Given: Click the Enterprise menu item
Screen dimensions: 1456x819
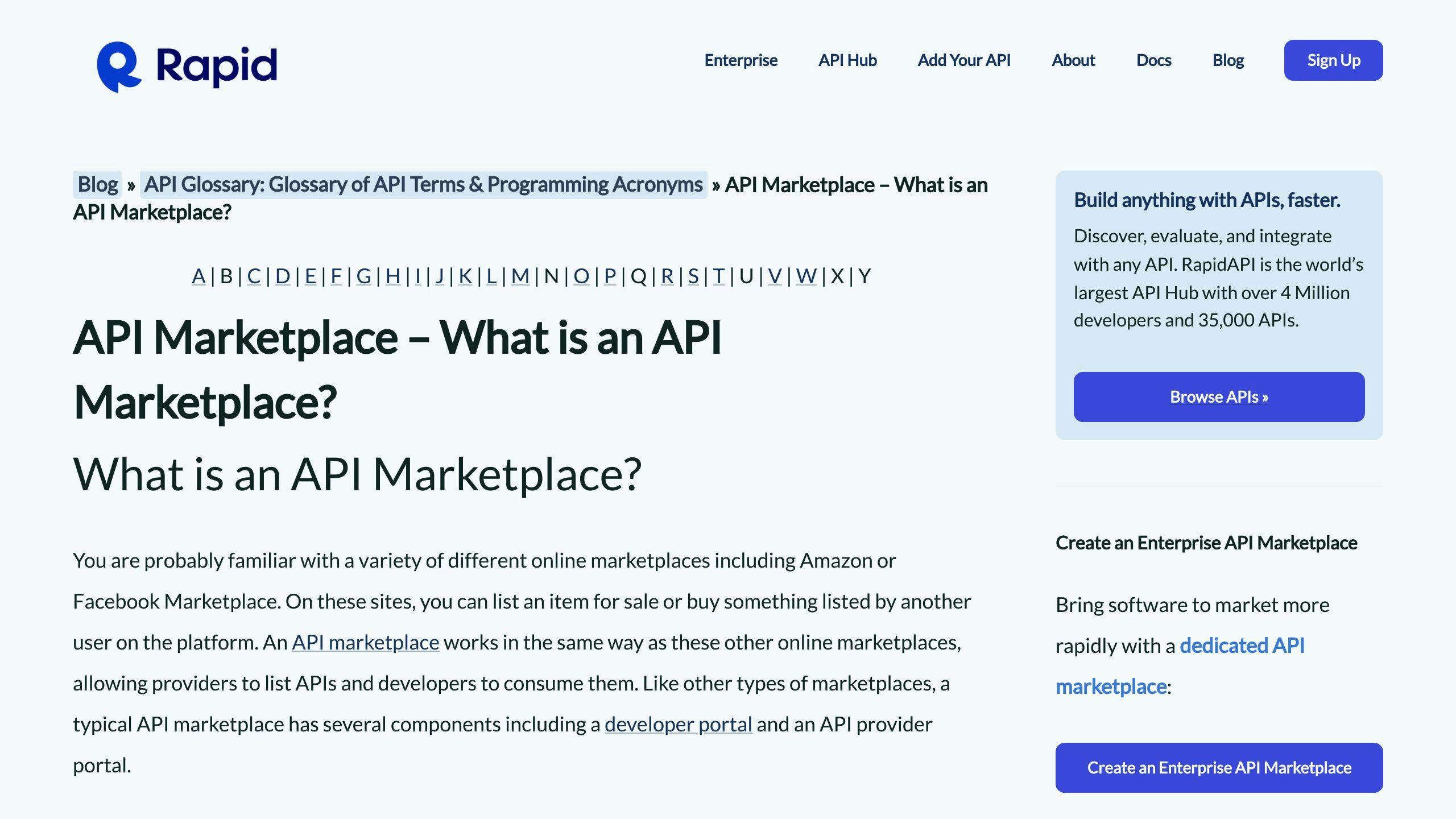Looking at the screenshot, I should [x=741, y=59].
